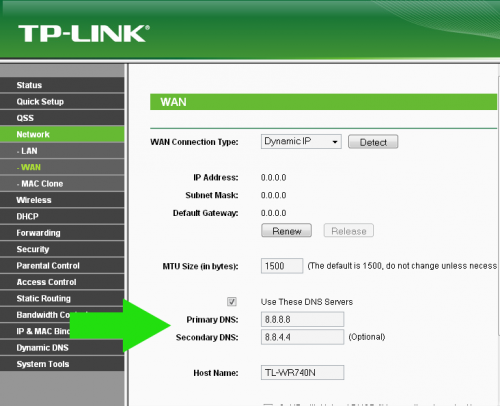Open MAC Clone submenu

tap(62, 183)
